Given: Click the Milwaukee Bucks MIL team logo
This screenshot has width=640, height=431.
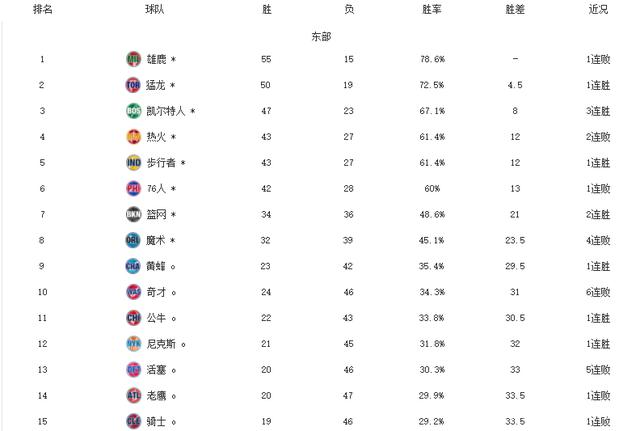Looking at the screenshot, I should click(133, 59).
